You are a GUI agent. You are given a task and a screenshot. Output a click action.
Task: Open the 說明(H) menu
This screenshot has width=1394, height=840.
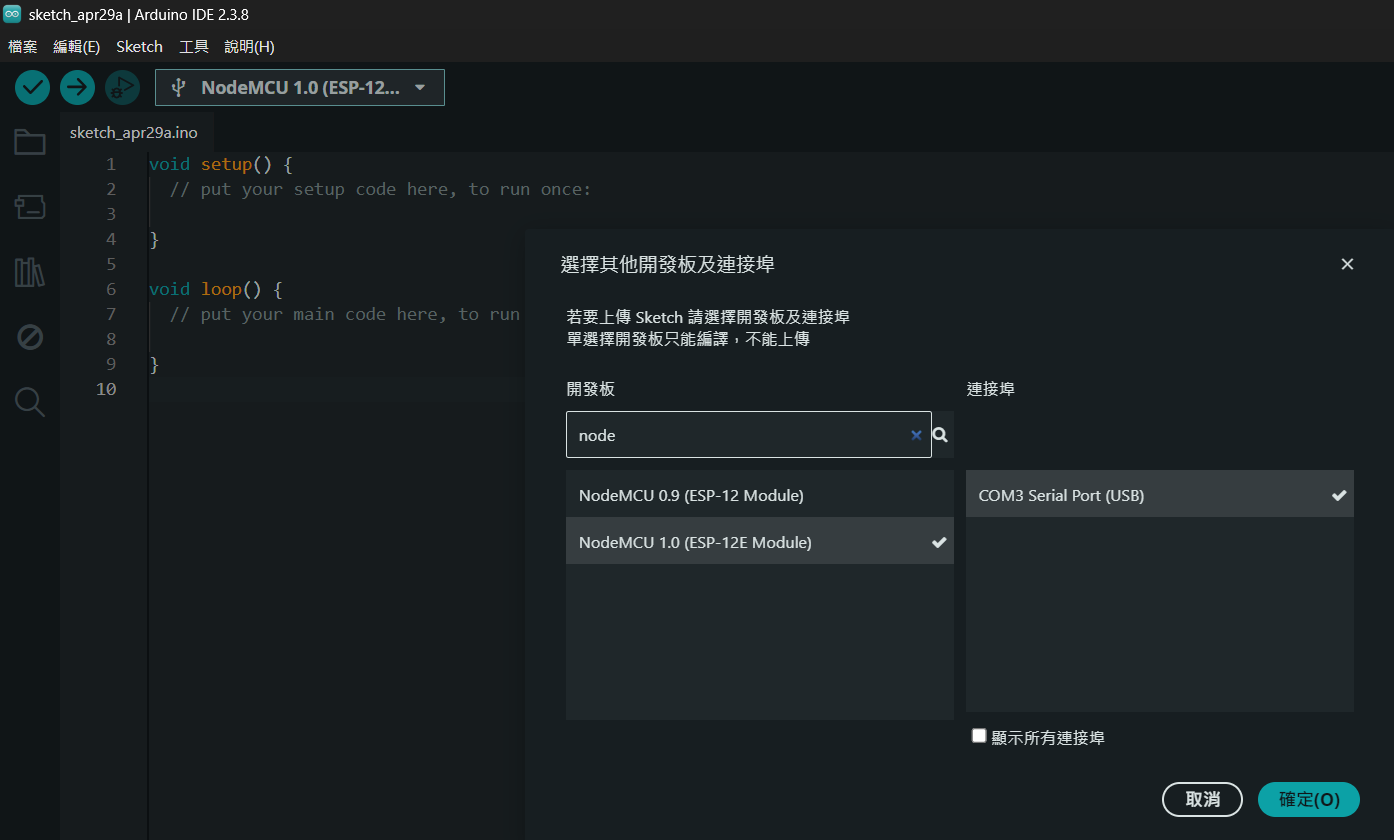[x=250, y=47]
